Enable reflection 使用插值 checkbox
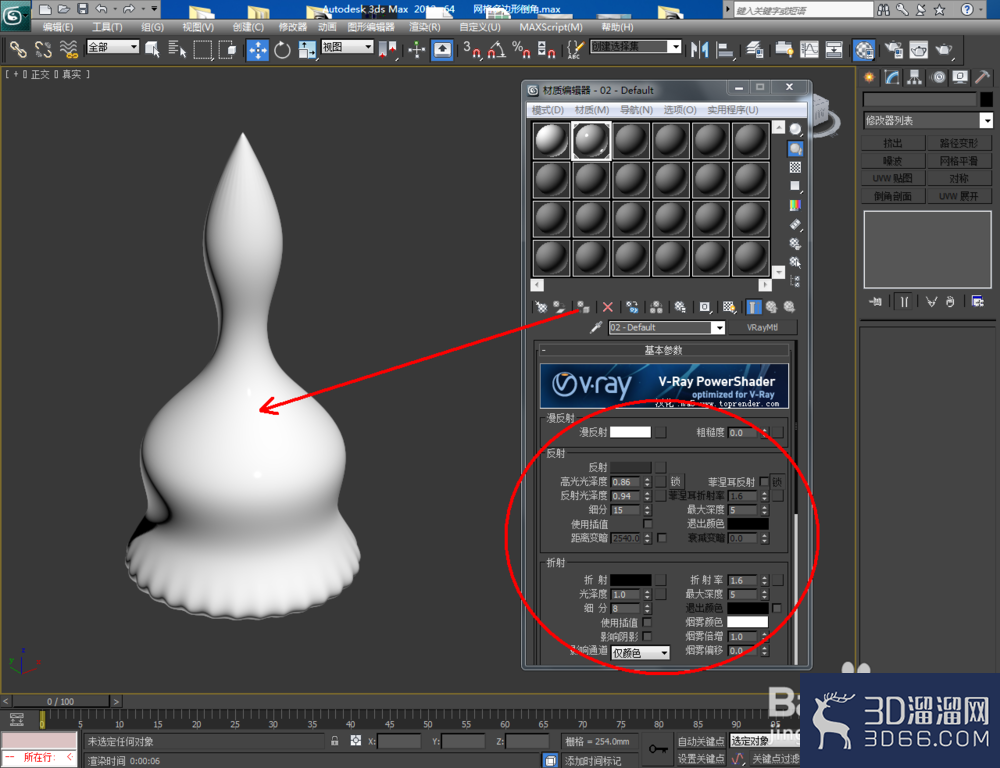The height and width of the screenshot is (768, 1000). [647, 524]
